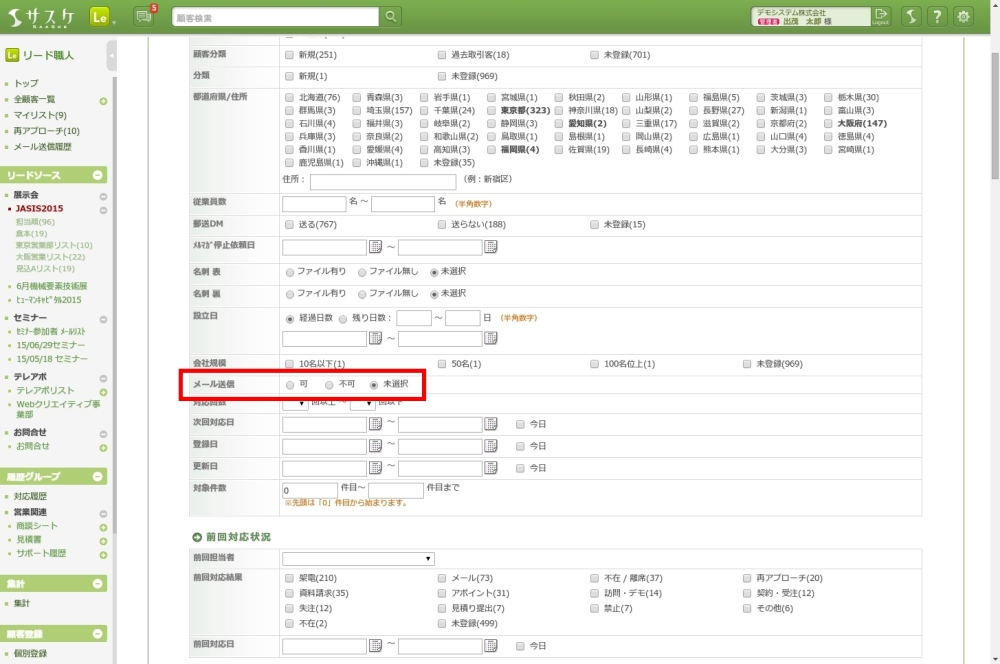This screenshot has width=1000, height=664.
Task: Select 残り日数 radio button for 設立日
Action: [x=343, y=318]
